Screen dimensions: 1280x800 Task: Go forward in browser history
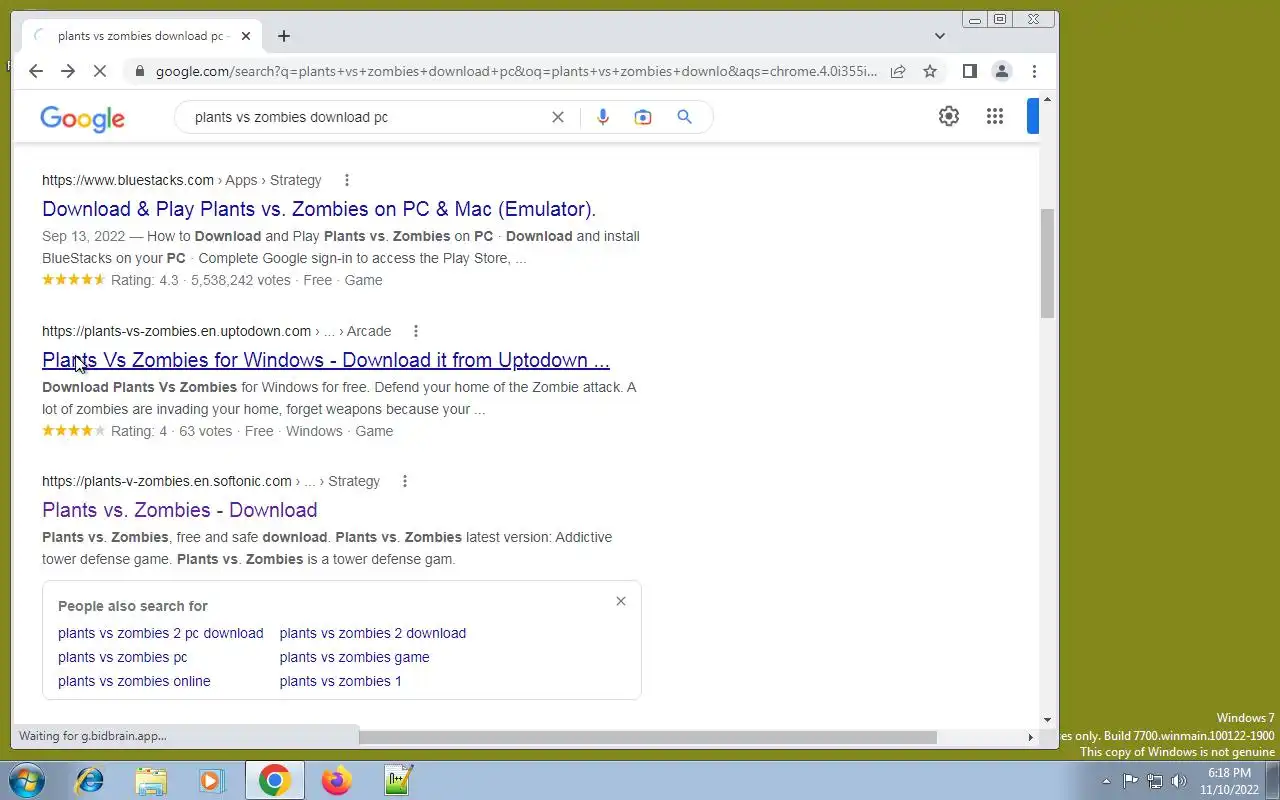68,71
